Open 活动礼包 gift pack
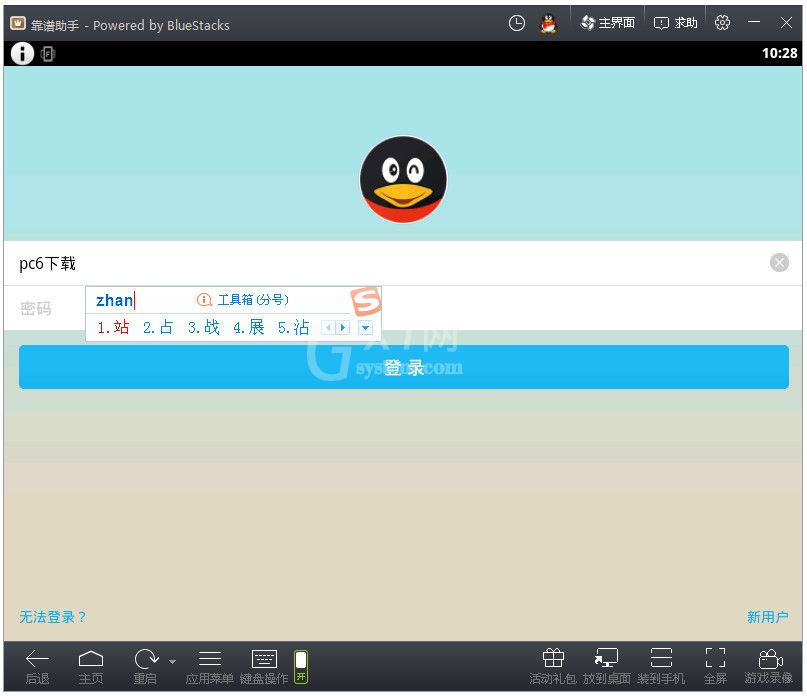Screen dimensions: 807x696 click(553, 667)
